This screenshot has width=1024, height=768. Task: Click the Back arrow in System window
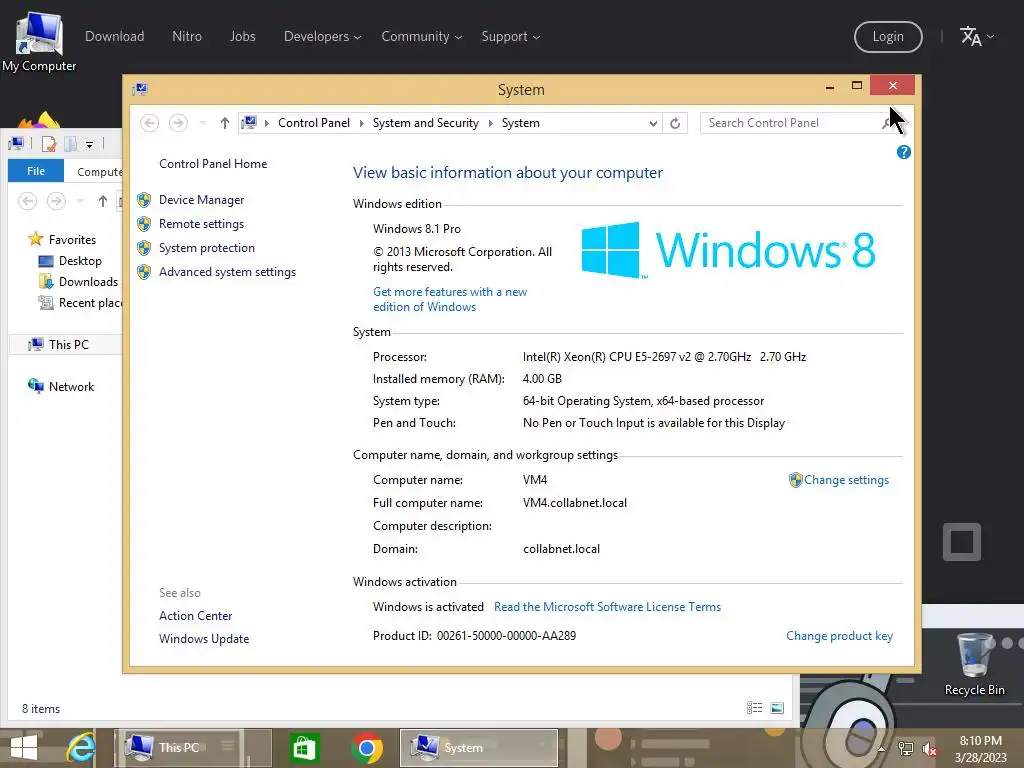[x=150, y=123]
